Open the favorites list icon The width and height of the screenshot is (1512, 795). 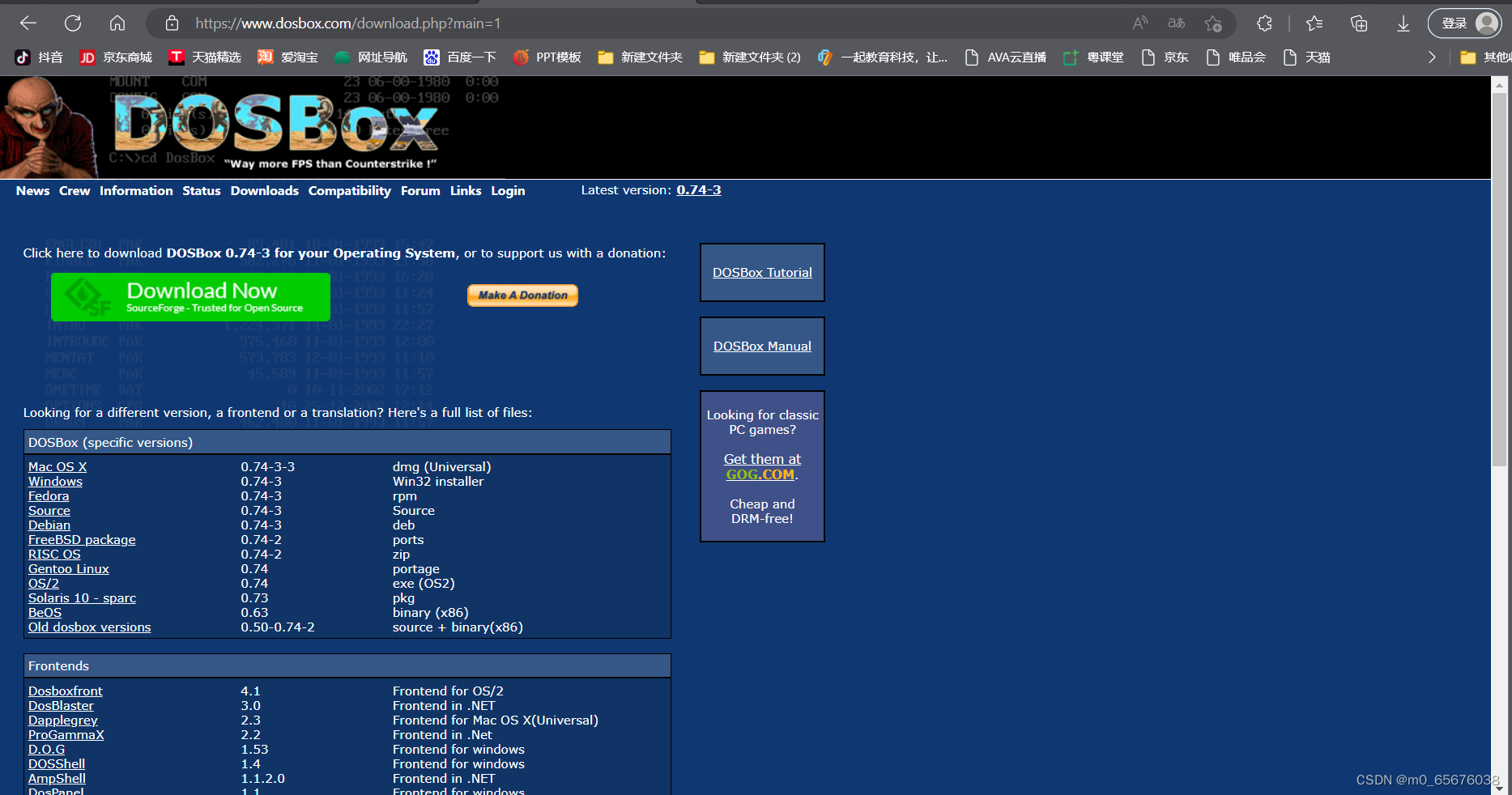click(1314, 23)
